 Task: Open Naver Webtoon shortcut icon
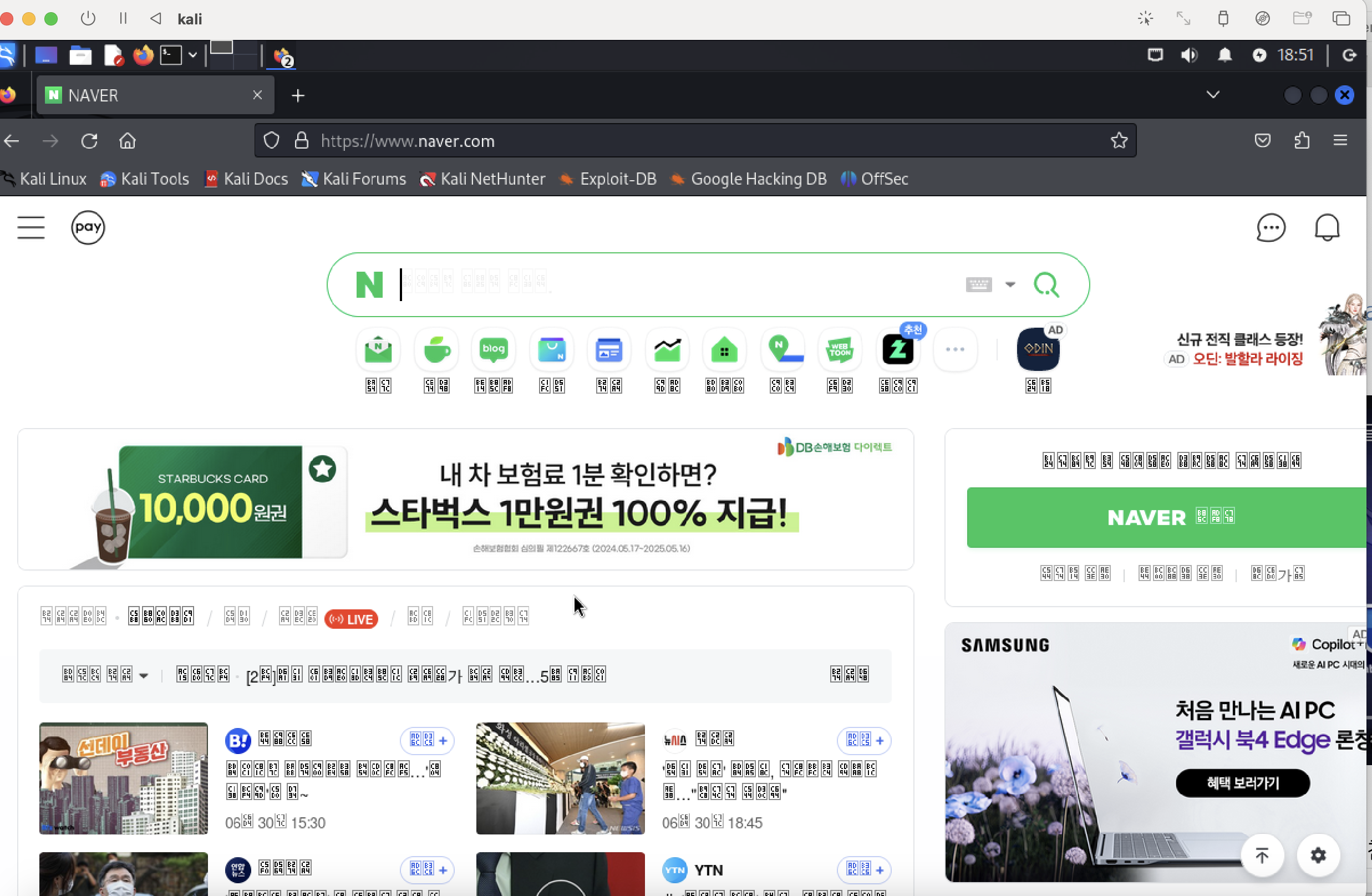(x=840, y=349)
